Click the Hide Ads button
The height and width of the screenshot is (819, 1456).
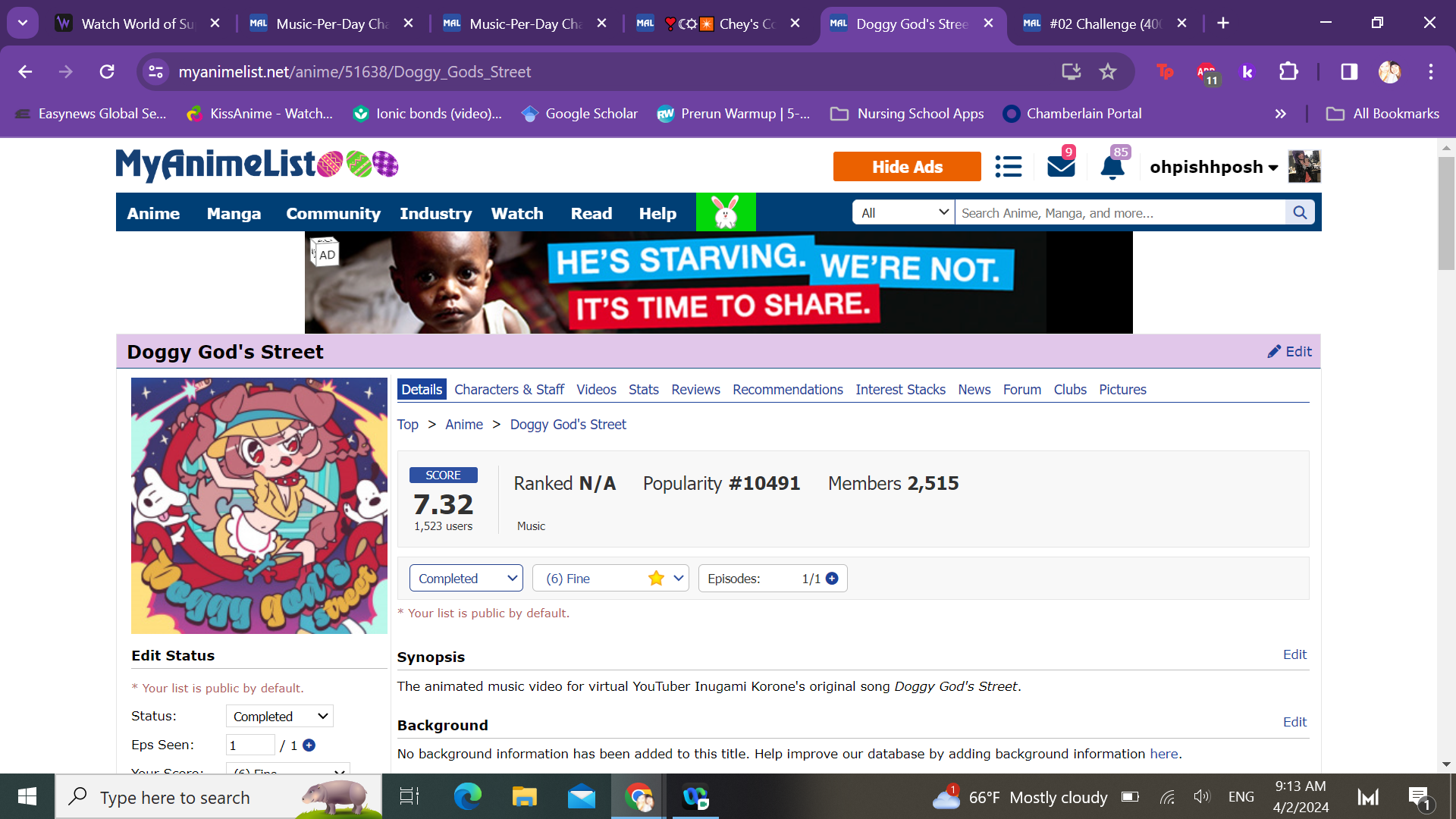(907, 167)
